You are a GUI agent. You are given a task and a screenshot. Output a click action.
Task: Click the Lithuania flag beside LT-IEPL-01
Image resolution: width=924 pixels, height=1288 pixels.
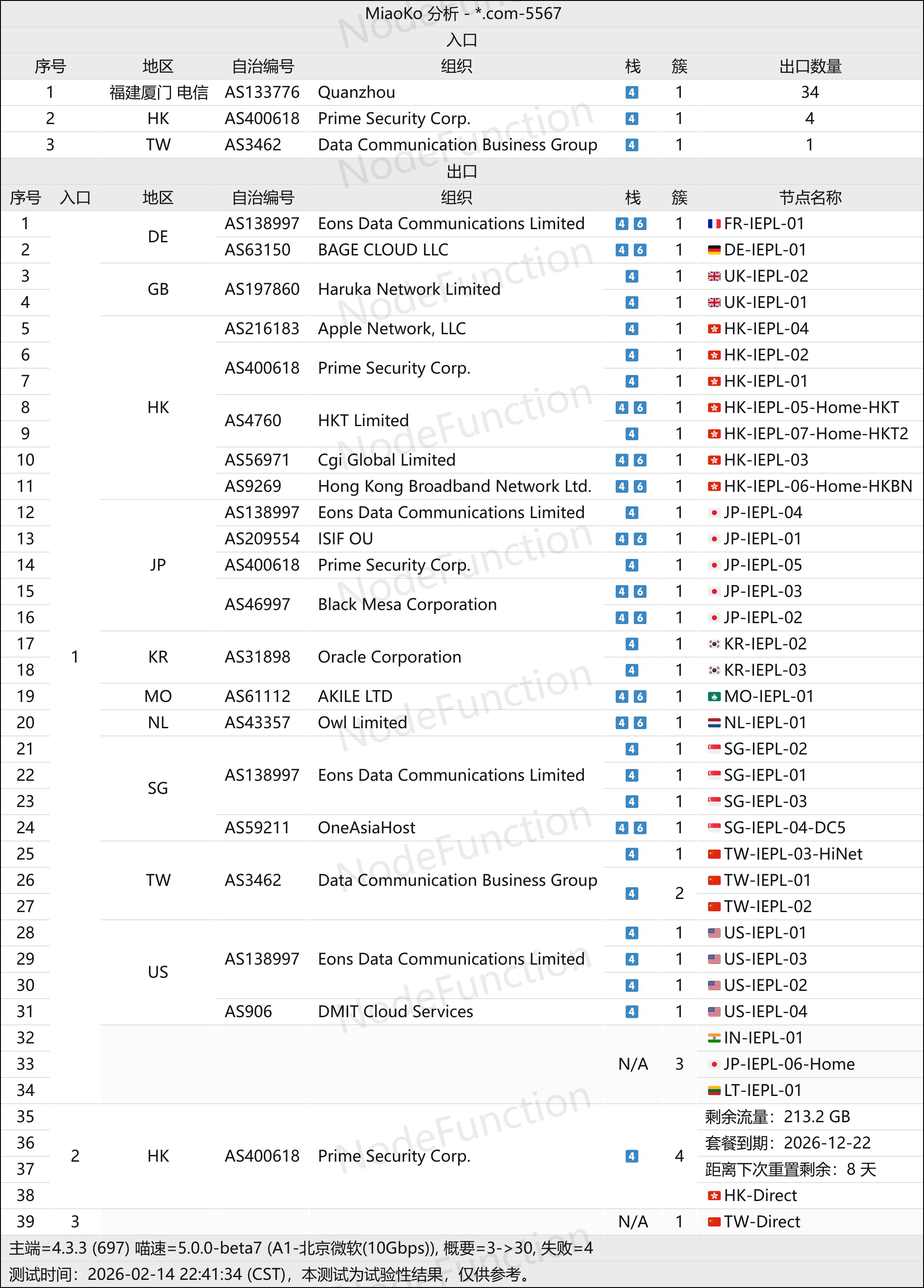(714, 1091)
